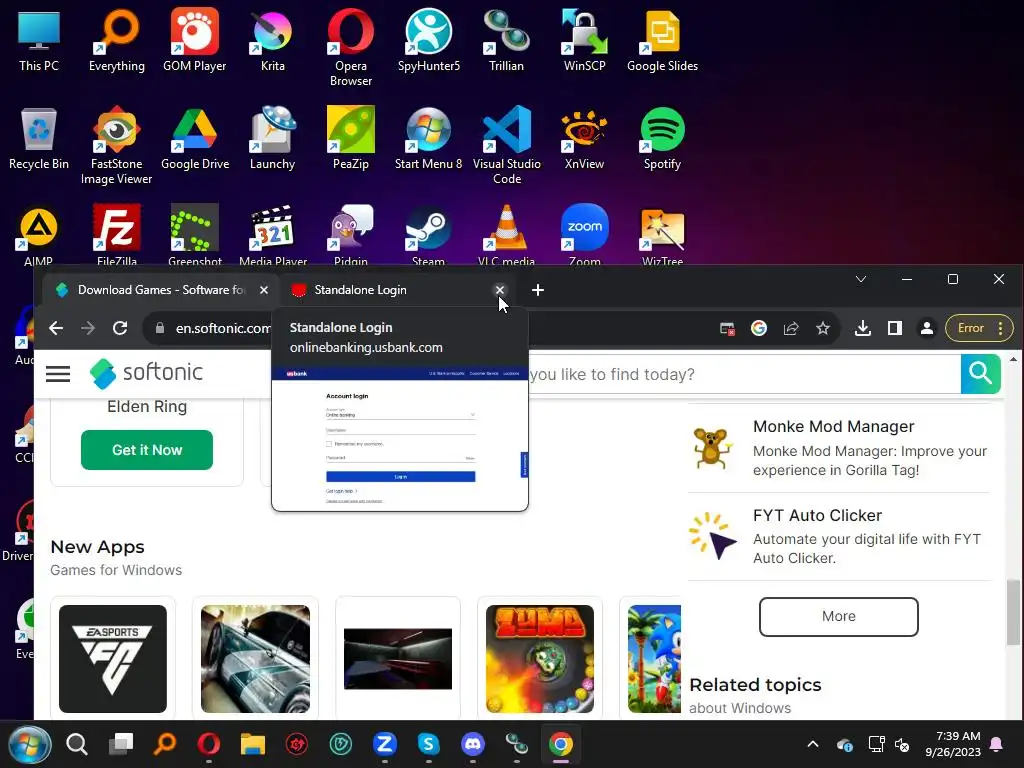Open the Everything search desktop icon
1024x768 pixels.
click(117, 40)
